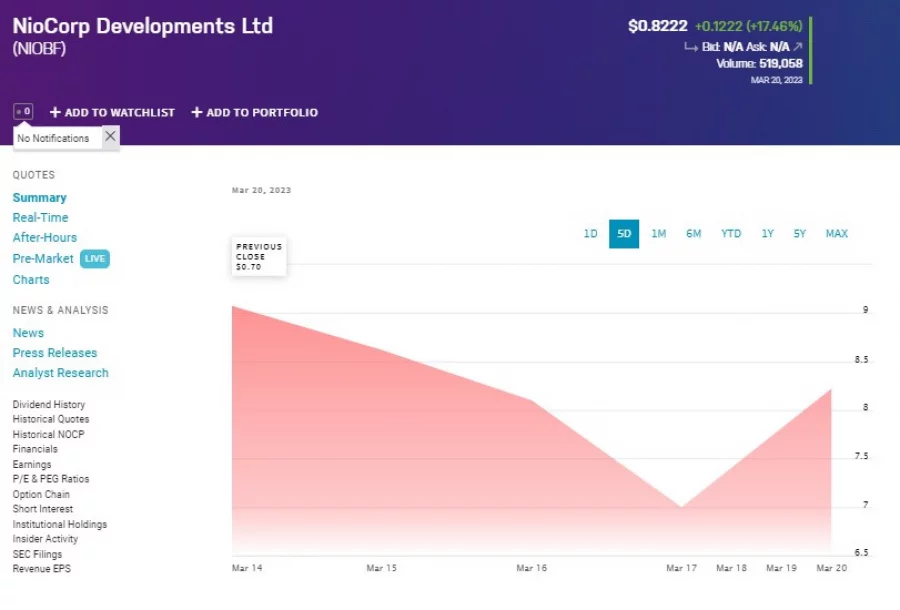Select the 6M chart range

coord(694,233)
